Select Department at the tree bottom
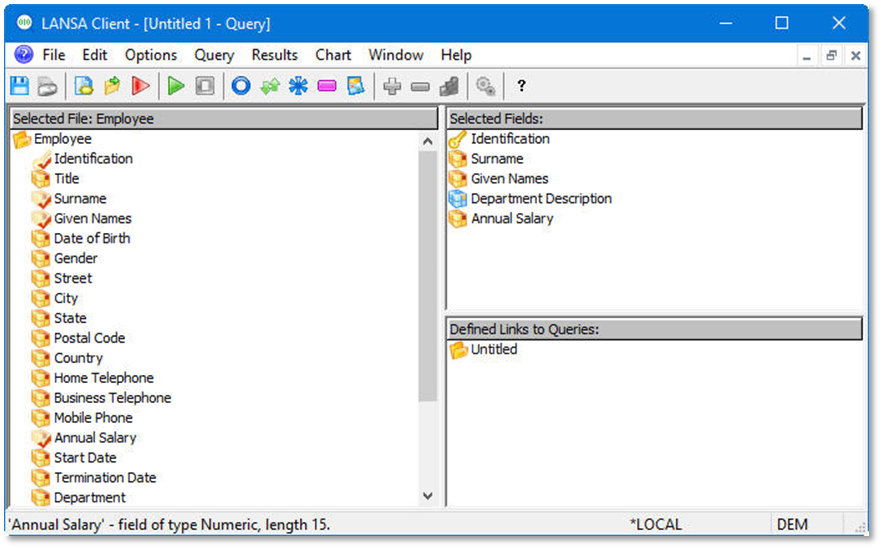 (90, 497)
